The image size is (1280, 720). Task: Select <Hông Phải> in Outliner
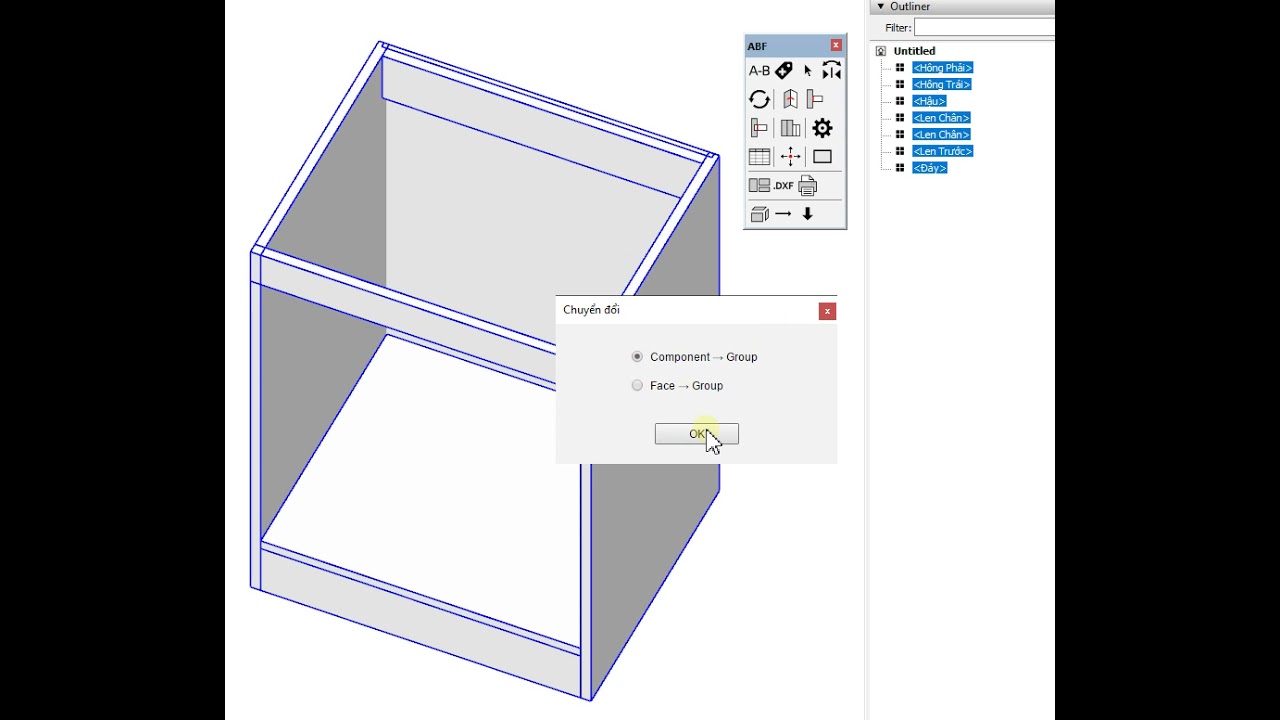coord(942,68)
